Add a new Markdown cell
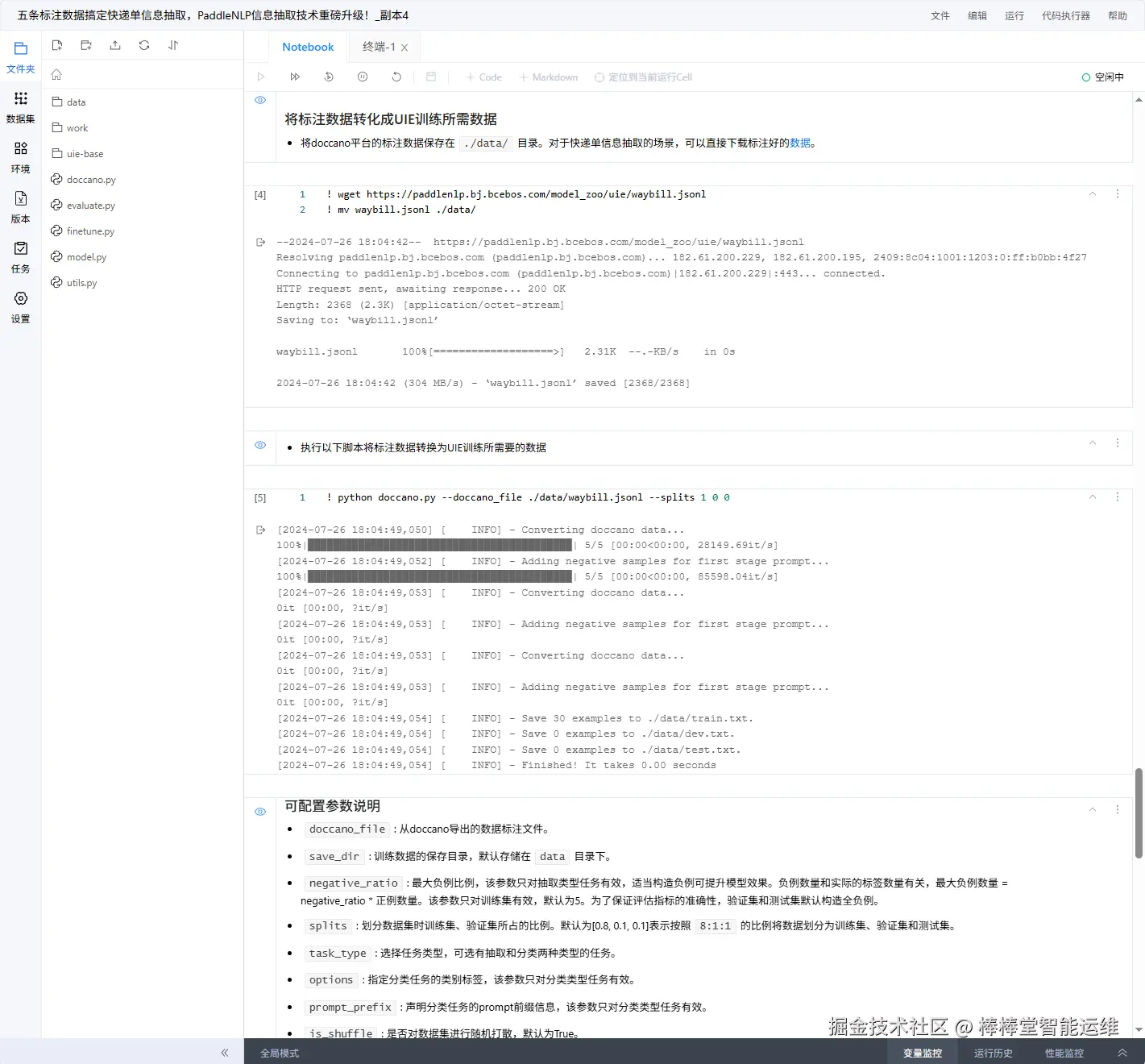Viewport: 1145px width, 1064px height. tap(549, 77)
